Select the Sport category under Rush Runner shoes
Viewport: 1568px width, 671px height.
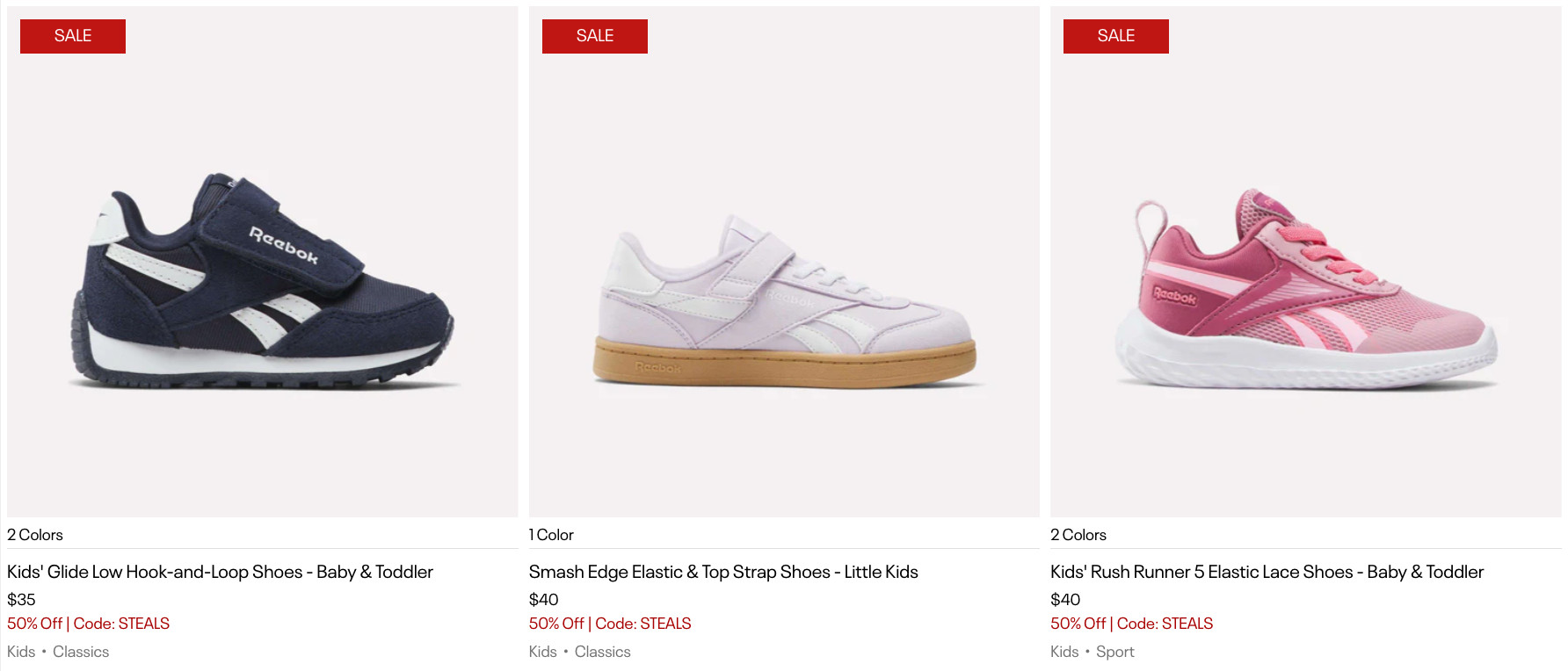(x=1114, y=652)
